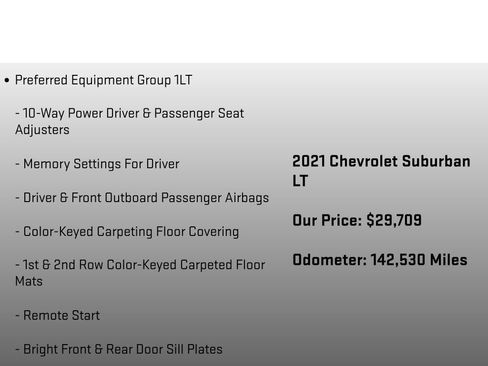488x366 pixels.
Task: Click the bullet before Preferred Equipment Group
Action: (x=7, y=80)
